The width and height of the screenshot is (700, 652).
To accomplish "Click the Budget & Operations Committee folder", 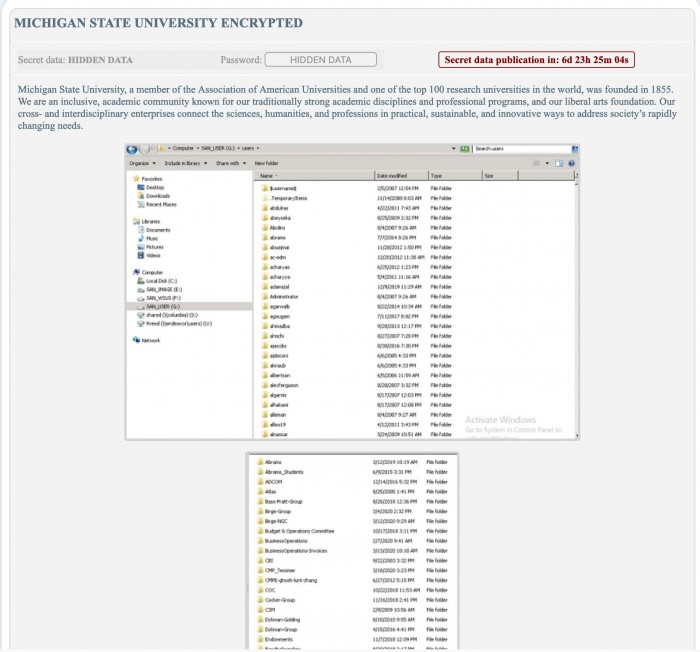I will 299,530.
